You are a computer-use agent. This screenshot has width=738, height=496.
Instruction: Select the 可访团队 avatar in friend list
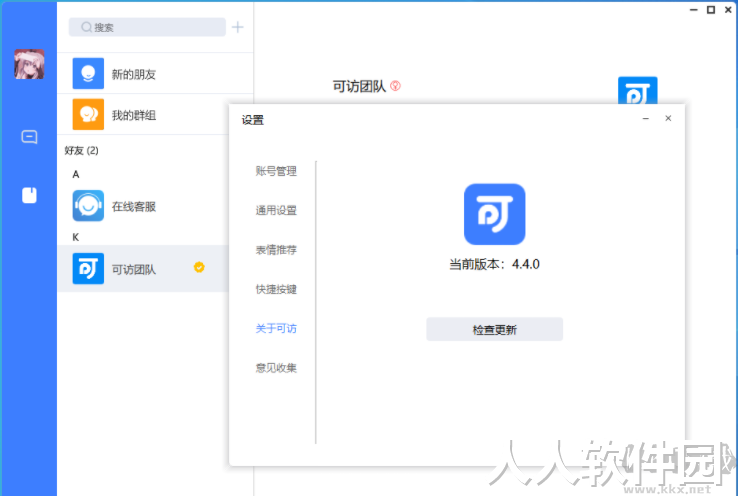click(88, 269)
